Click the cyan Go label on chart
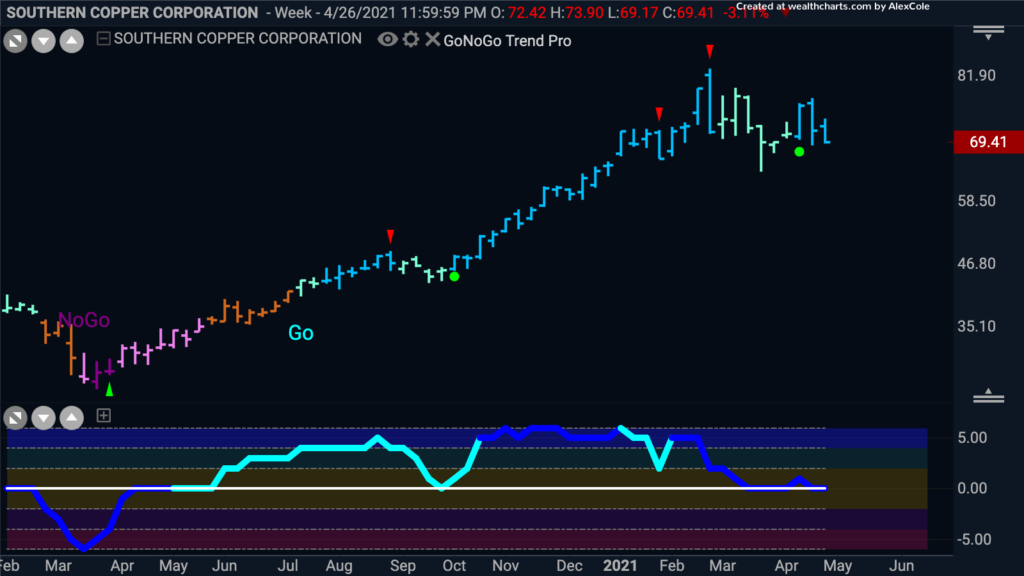The width and height of the screenshot is (1024, 576). (x=301, y=333)
